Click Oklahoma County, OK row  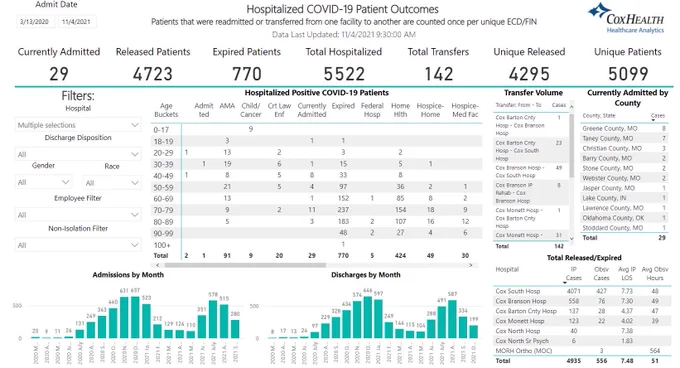[x=624, y=218]
